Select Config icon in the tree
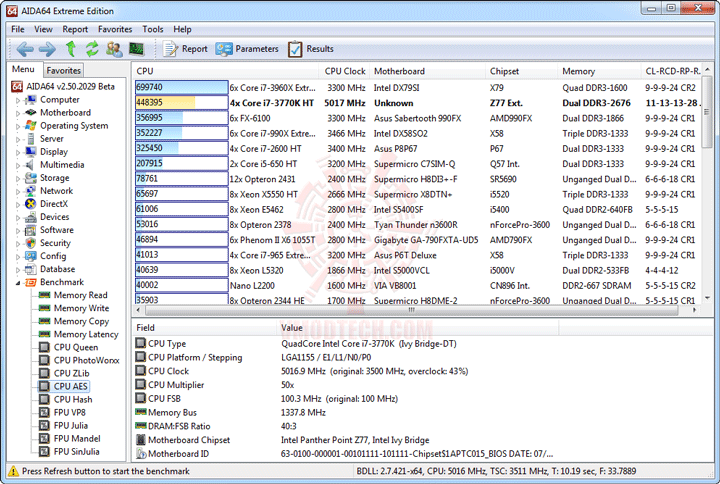The height and width of the screenshot is (484, 720). [x=31, y=256]
